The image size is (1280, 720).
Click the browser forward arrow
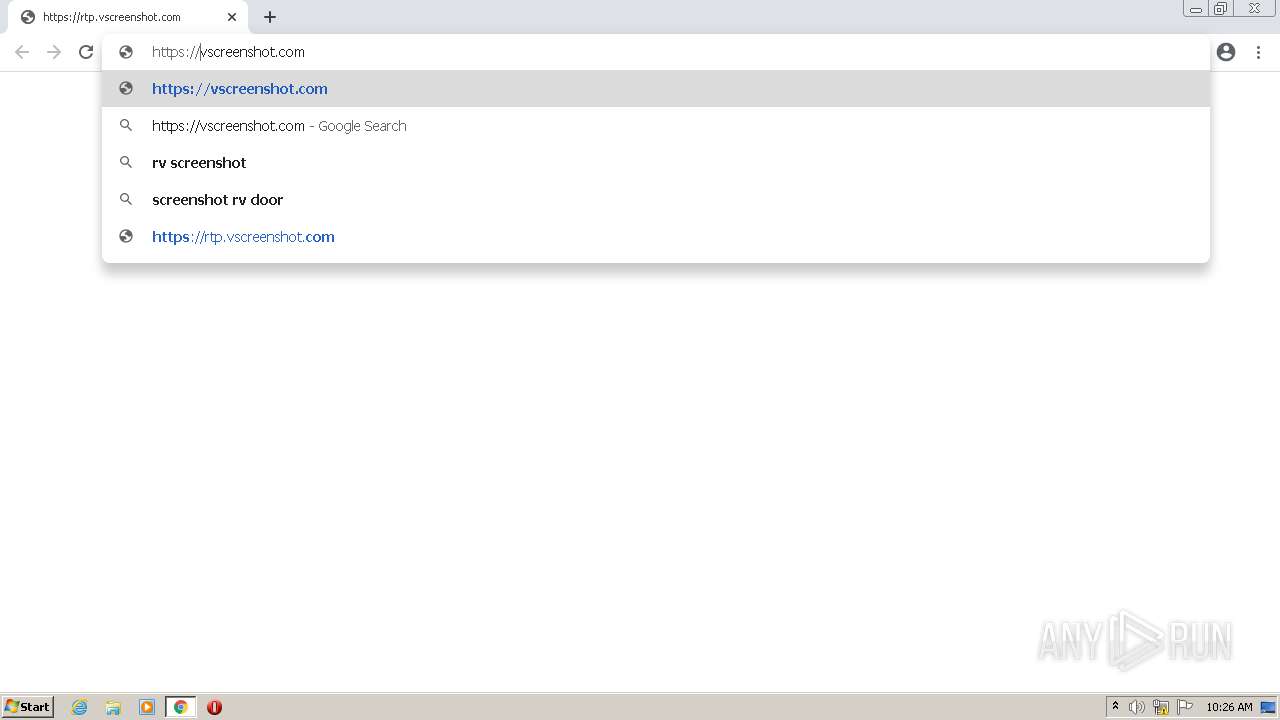[x=54, y=52]
